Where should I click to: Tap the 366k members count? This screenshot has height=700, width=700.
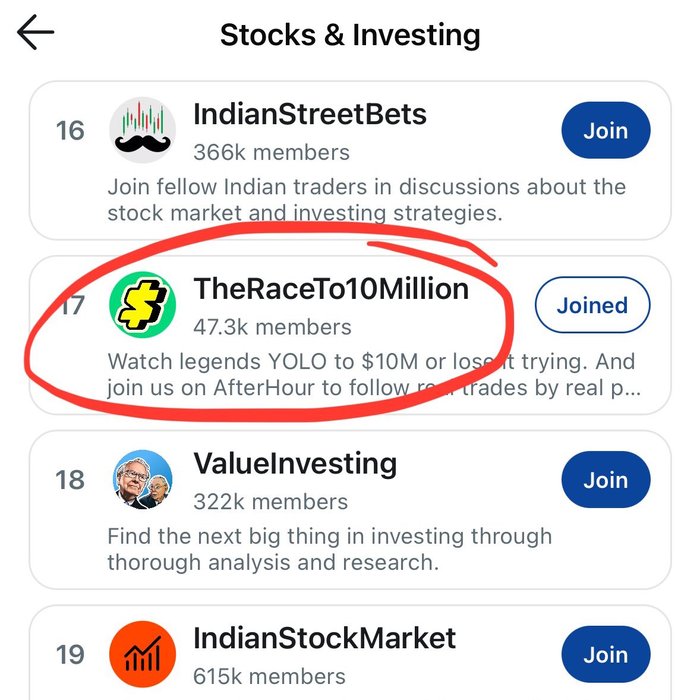(x=271, y=152)
